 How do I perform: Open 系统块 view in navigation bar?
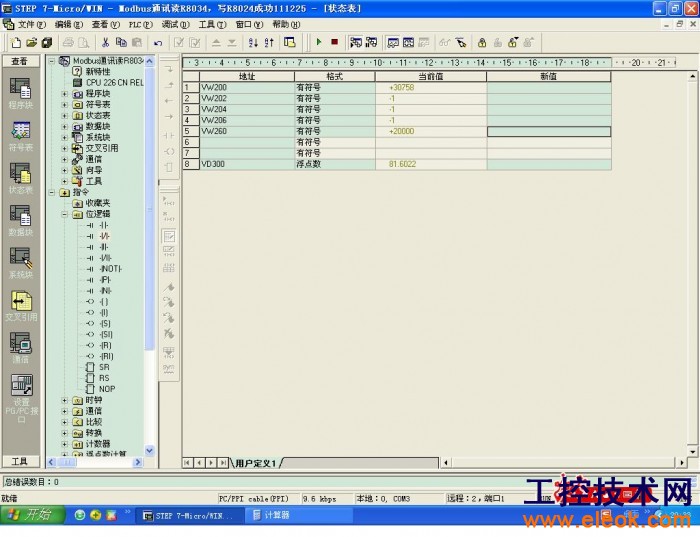[21, 263]
